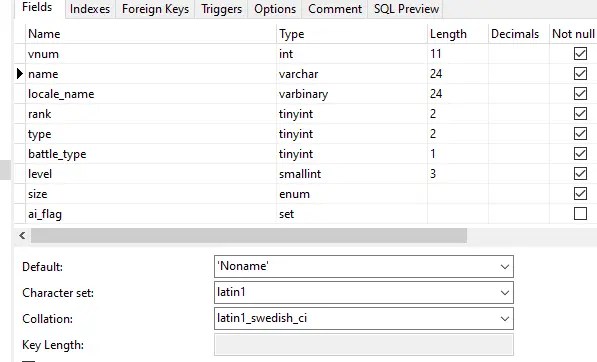Viewport: 597px width, 362px height.
Task: Open the Comment tab
Action: (335, 9)
